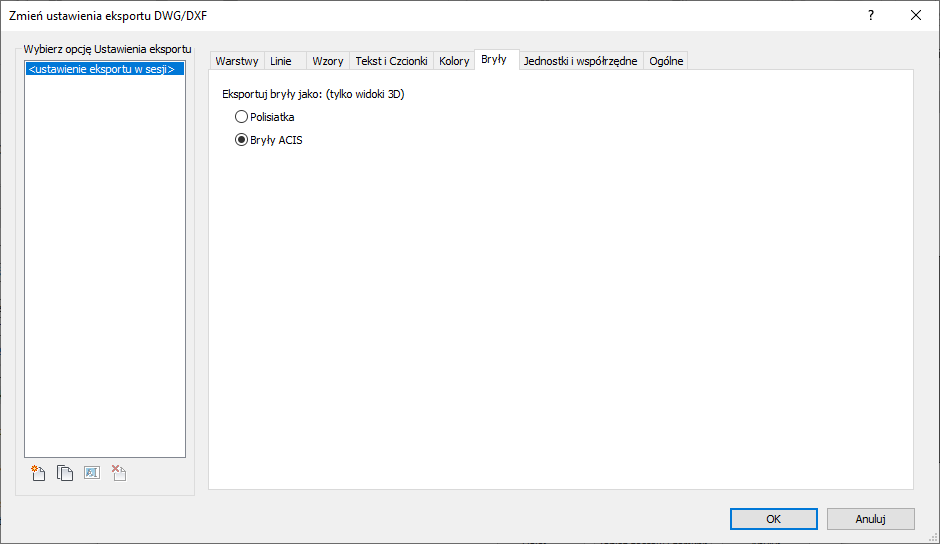Image resolution: width=940 pixels, height=544 pixels.
Task: Switch to the Linie tab
Action: tap(281, 61)
